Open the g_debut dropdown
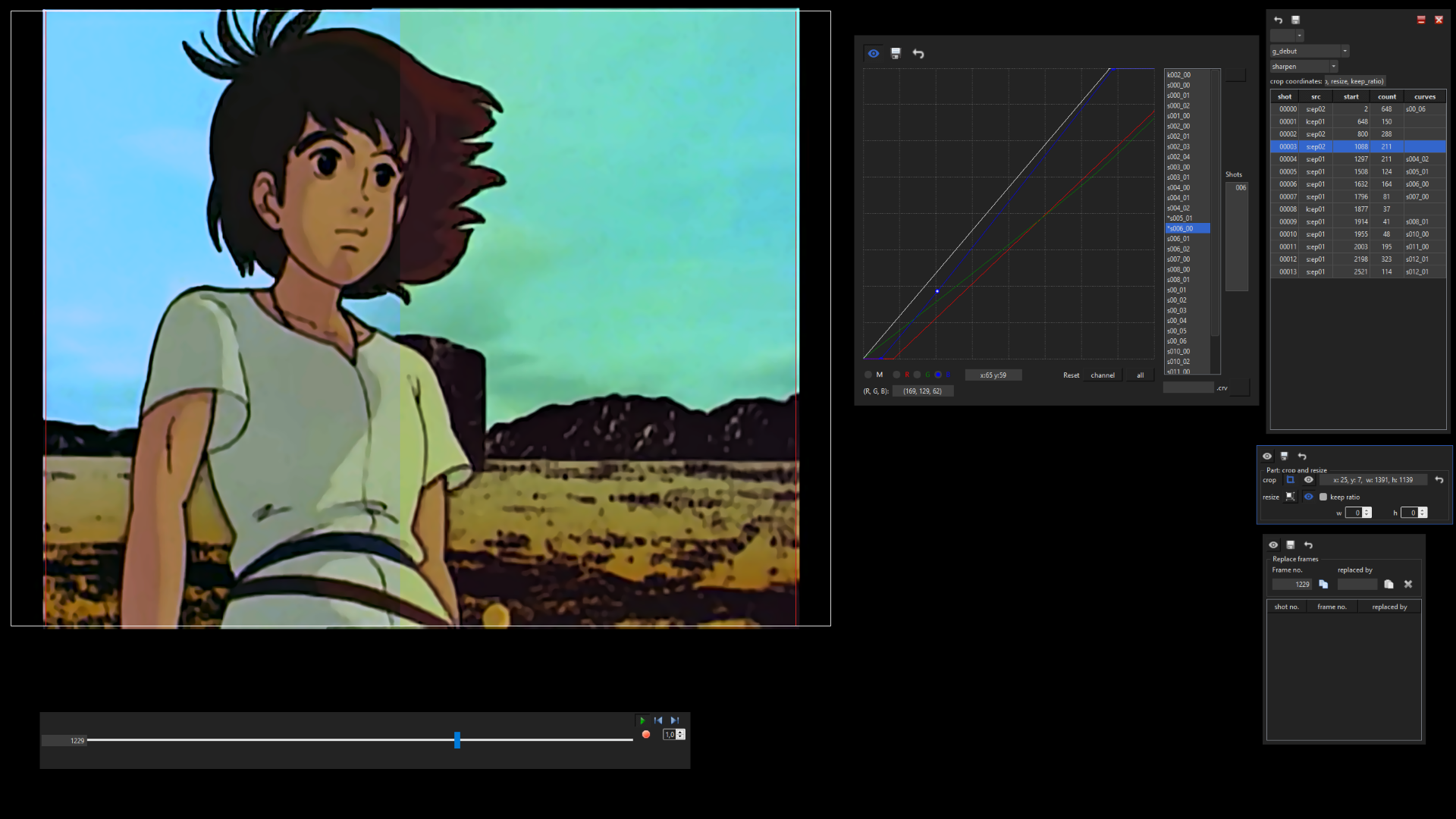The height and width of the screenshot is (819, 1456). (x=1345, y=52)
